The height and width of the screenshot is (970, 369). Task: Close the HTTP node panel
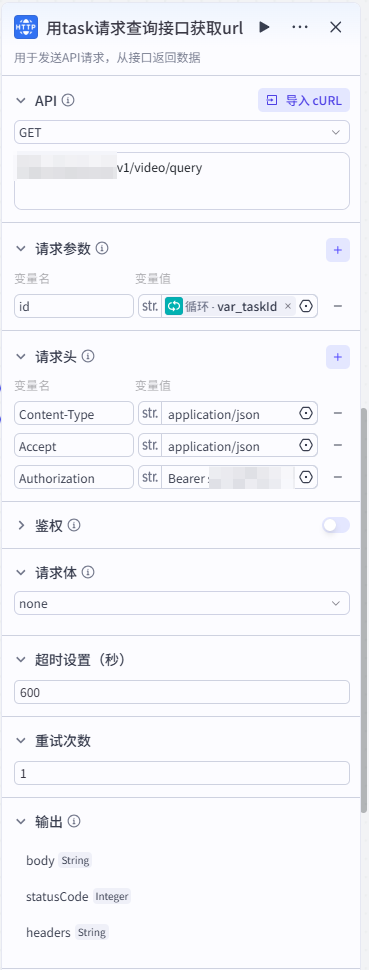(x=336, y=27)
